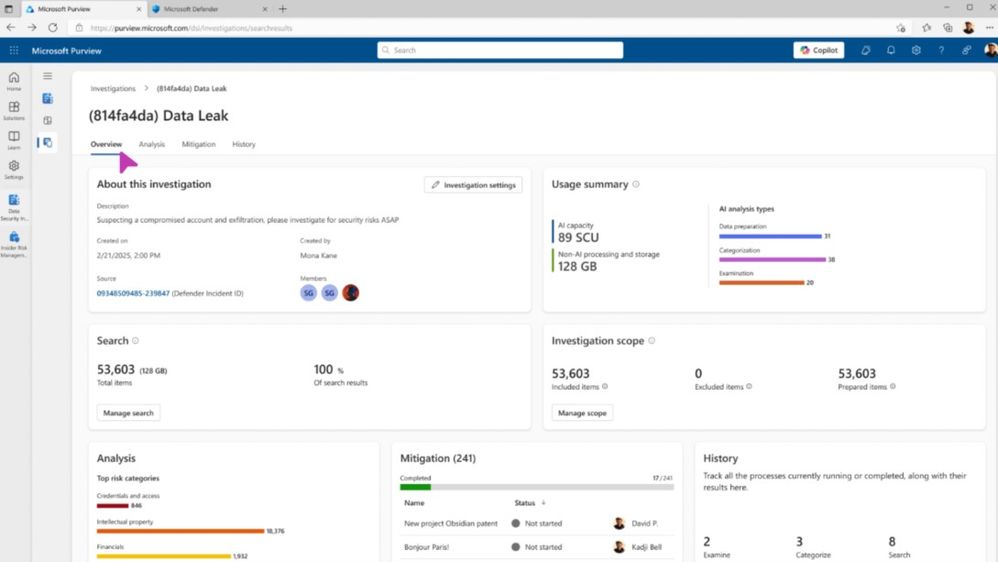Click the Manage scope button
The width and height of the screenshot is (998, 562).
[x=582, y=413]
